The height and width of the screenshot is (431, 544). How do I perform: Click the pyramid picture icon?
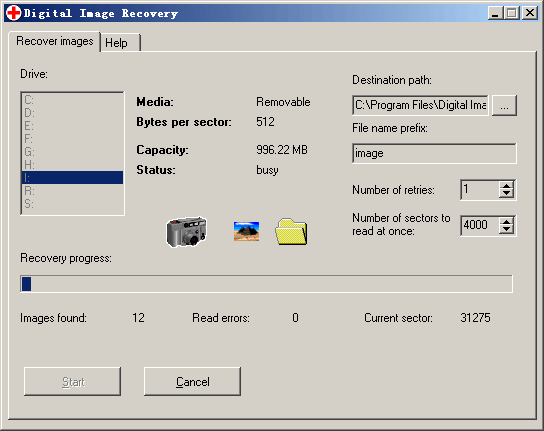[246, 231]
